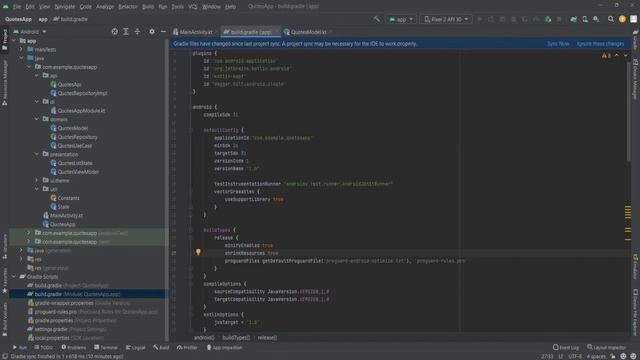The width and height of the screenshot is (640, 360).
Task: Open the Profiler tool window button
Action: coord(187,347)
